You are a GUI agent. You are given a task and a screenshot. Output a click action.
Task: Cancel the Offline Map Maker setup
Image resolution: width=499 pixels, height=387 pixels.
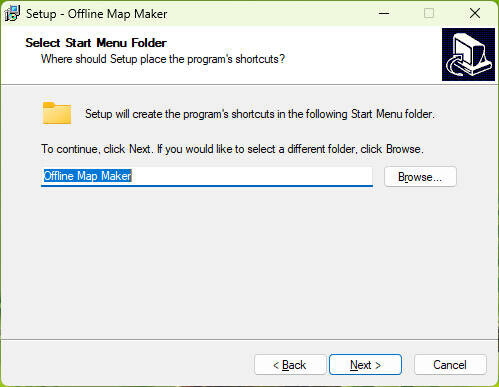pyautogui.click(x=450, y=365)
